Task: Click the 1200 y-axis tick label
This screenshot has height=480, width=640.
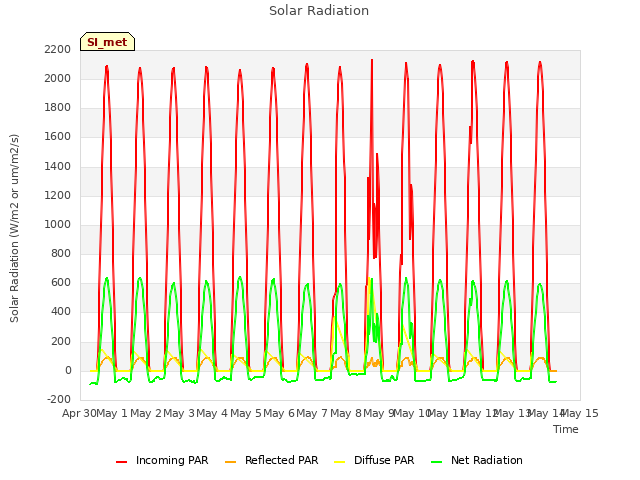Action: coord(58,196)
